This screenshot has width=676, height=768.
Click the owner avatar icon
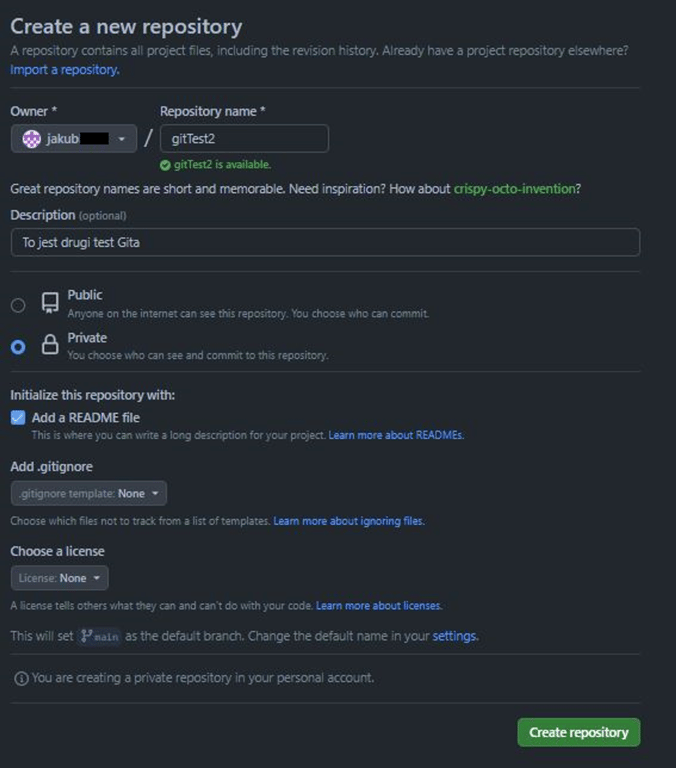click(x=31, y=139)
